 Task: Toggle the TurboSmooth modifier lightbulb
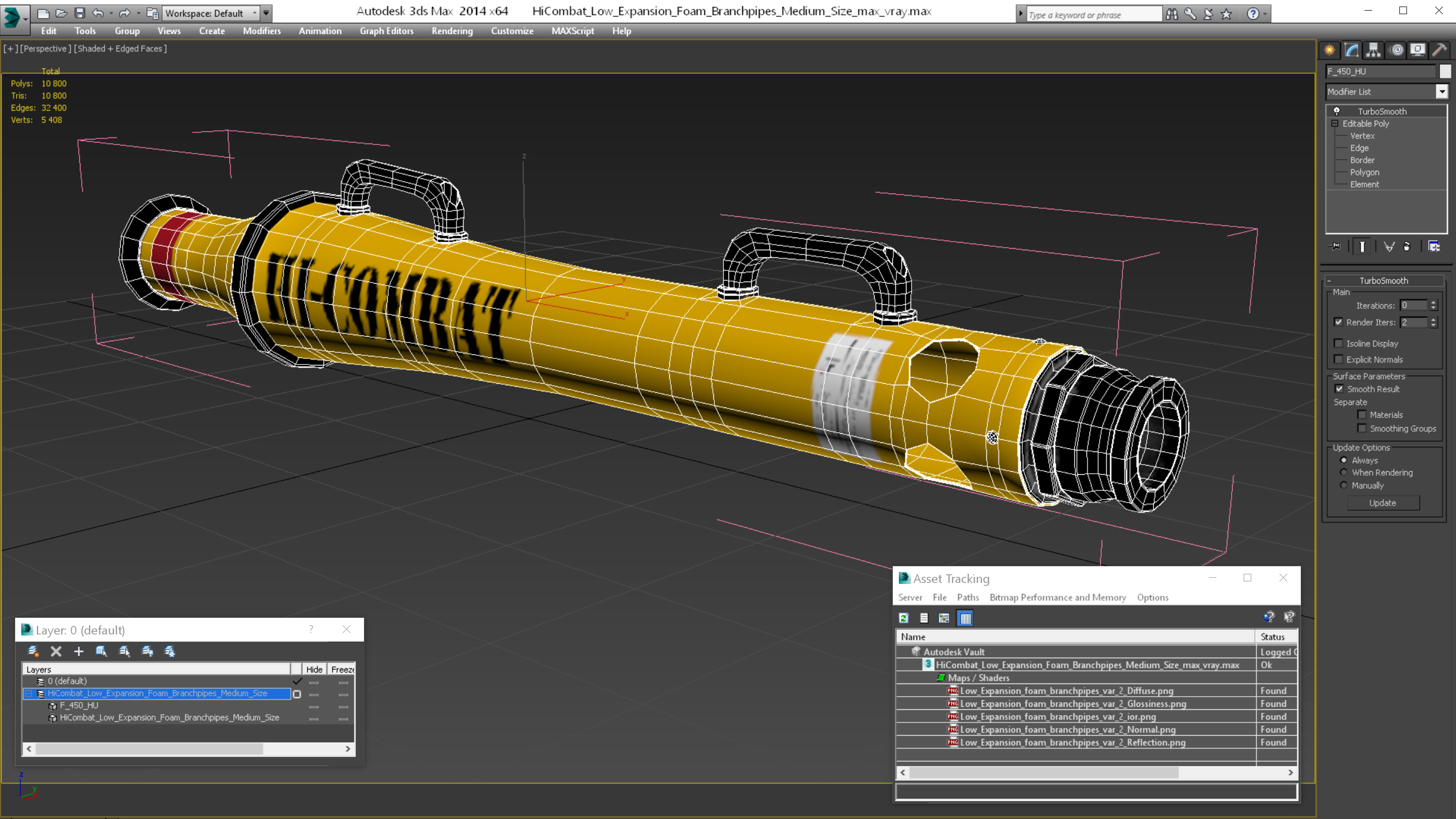point(1336,111)
